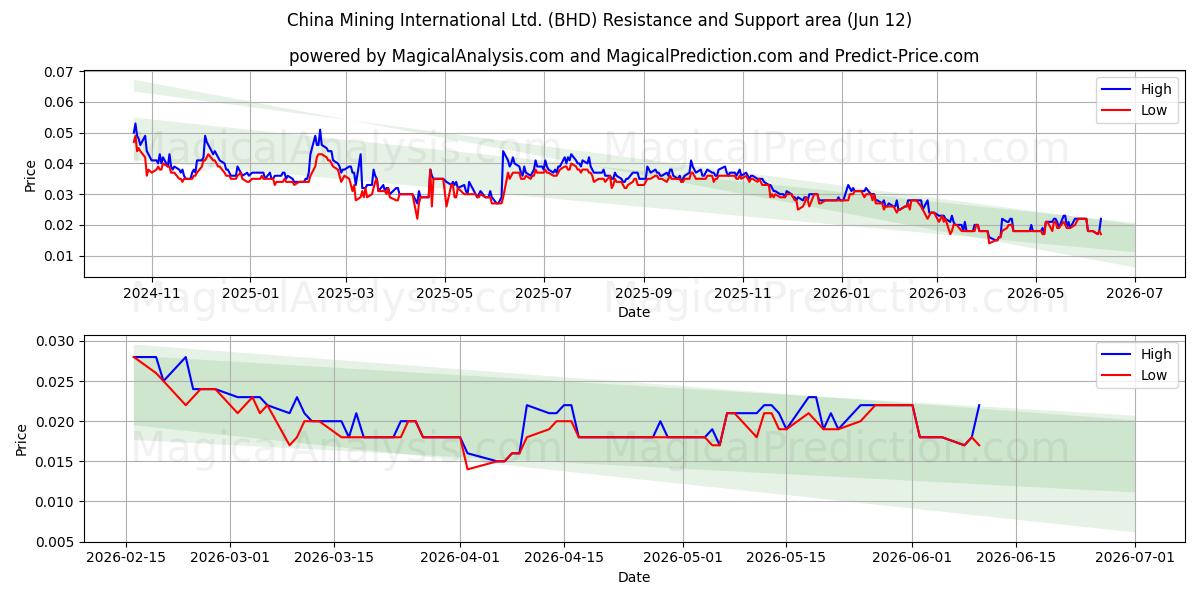Click the 2025-01 date tick label
This screenshot has width=1200, height=600.
249,294
